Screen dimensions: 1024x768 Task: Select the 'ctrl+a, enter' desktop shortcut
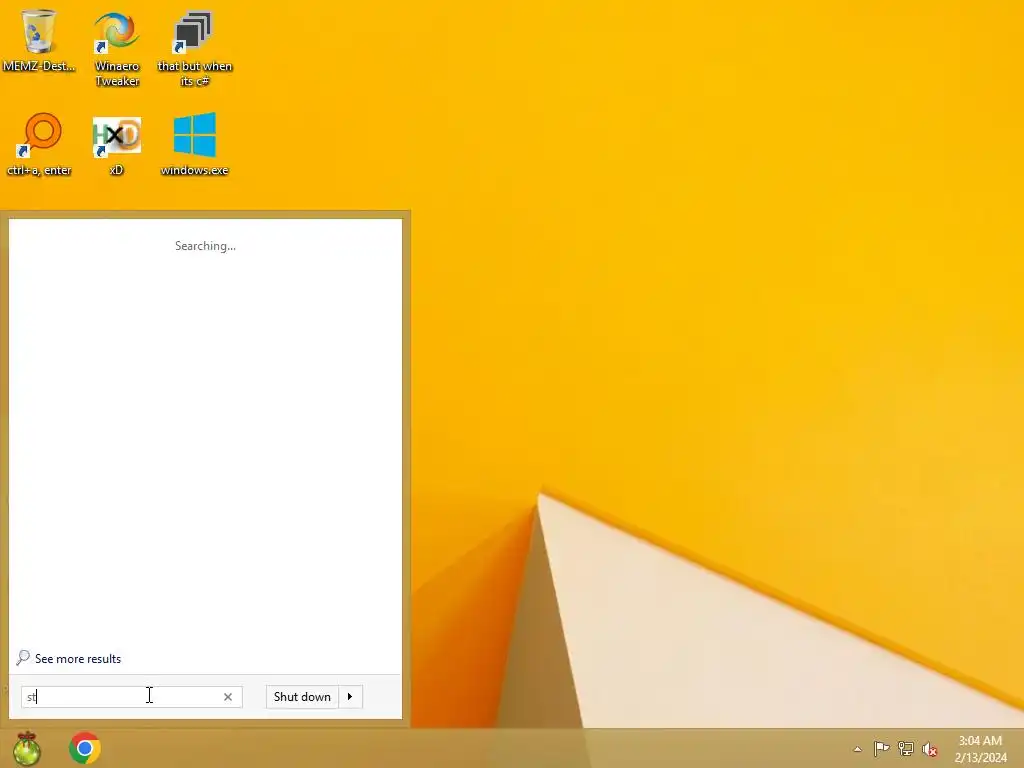click(39, 144)
